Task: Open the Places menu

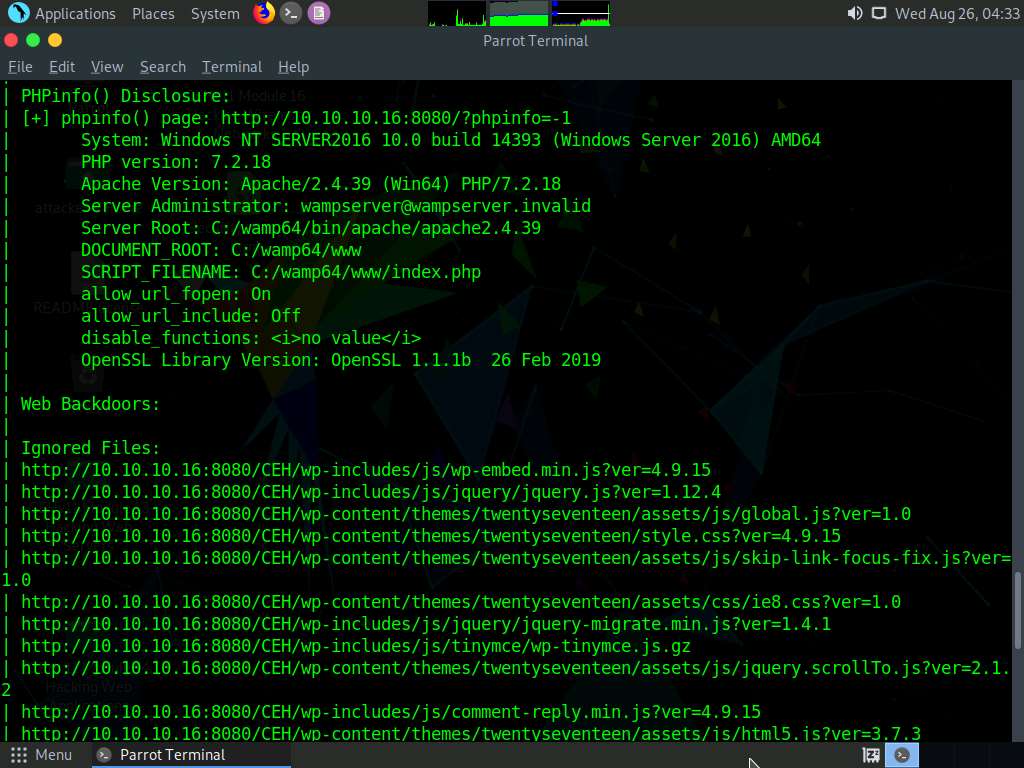Action: [153, 14]
